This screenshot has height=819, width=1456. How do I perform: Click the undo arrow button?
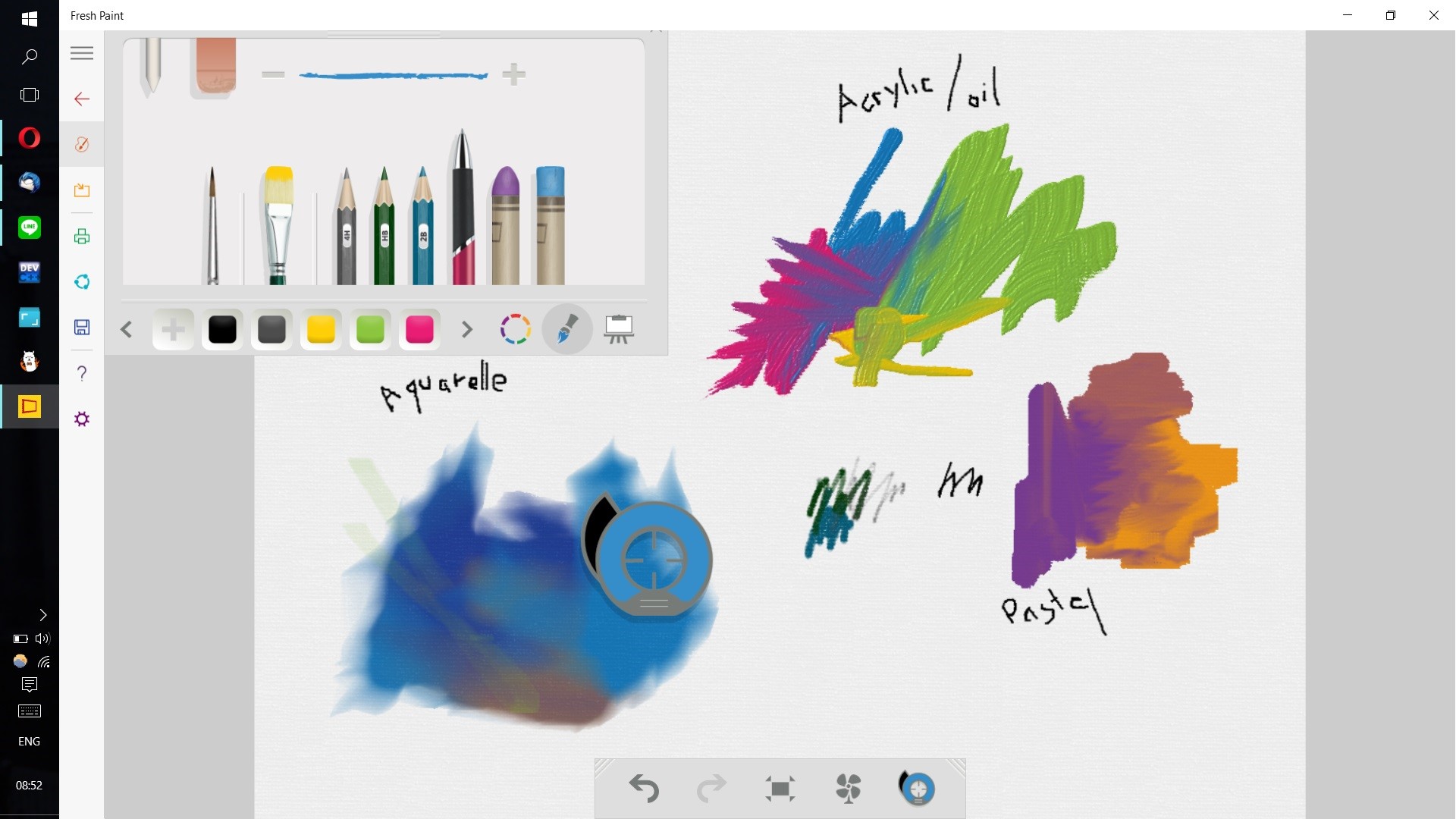(645, 789)
